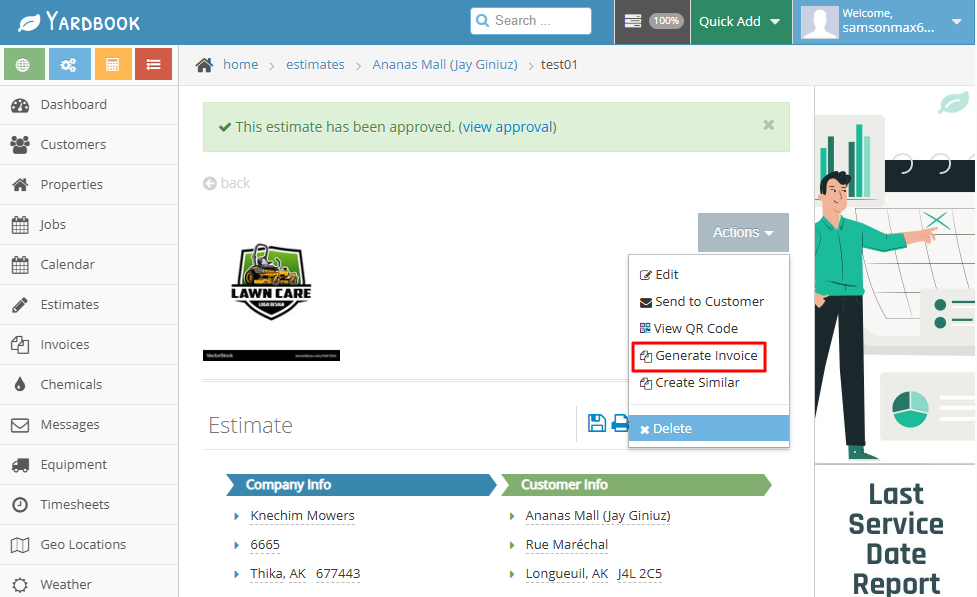The height and width of the screenshot is (597, 977).
Task: Open Ananas Mall (Jay Giniuz) breadcrumb
Action: point(445,64)
